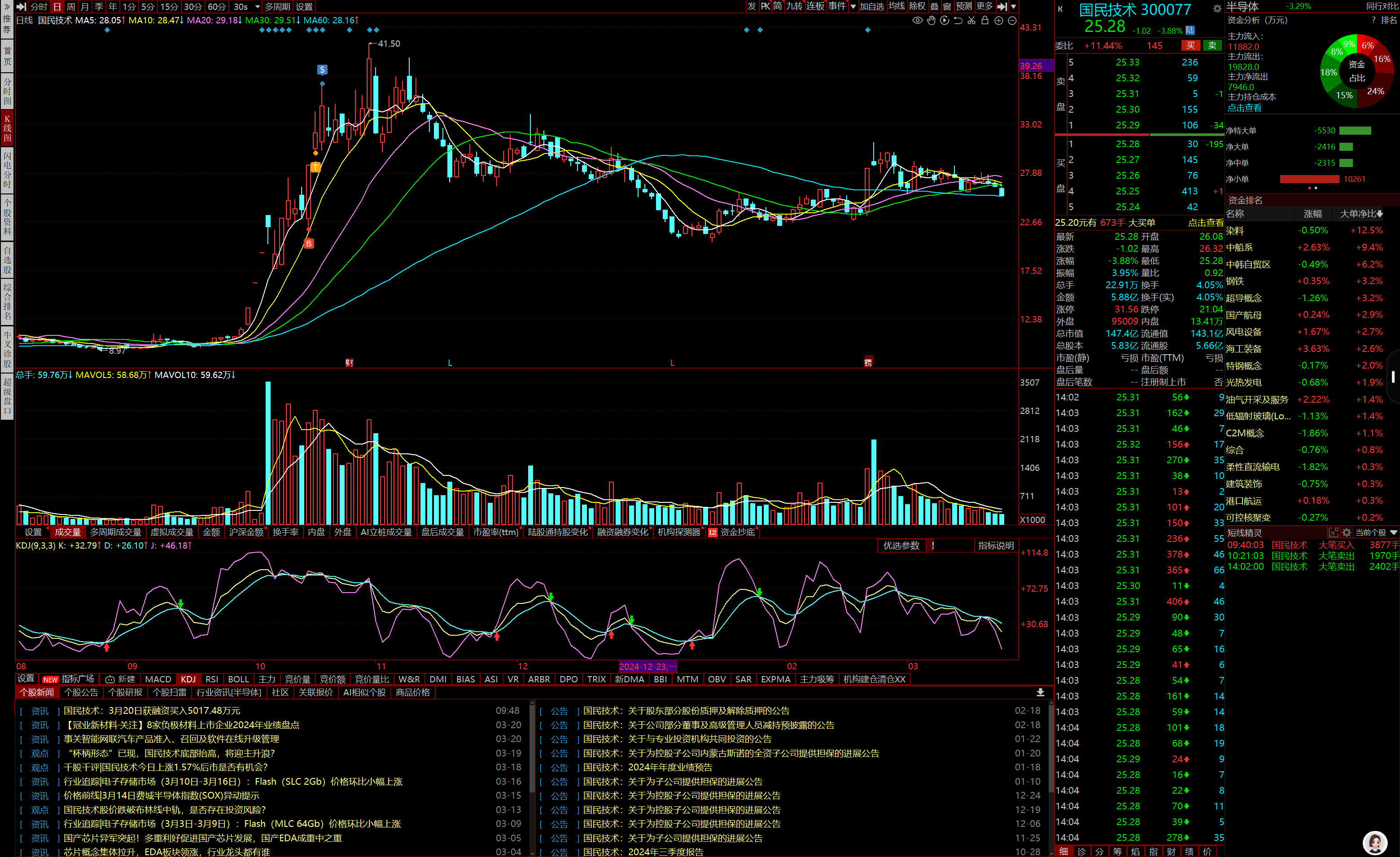1400x857 pixels.
Task: Open the dropdown arrow after 事件
Action: [x=853, y=7]
